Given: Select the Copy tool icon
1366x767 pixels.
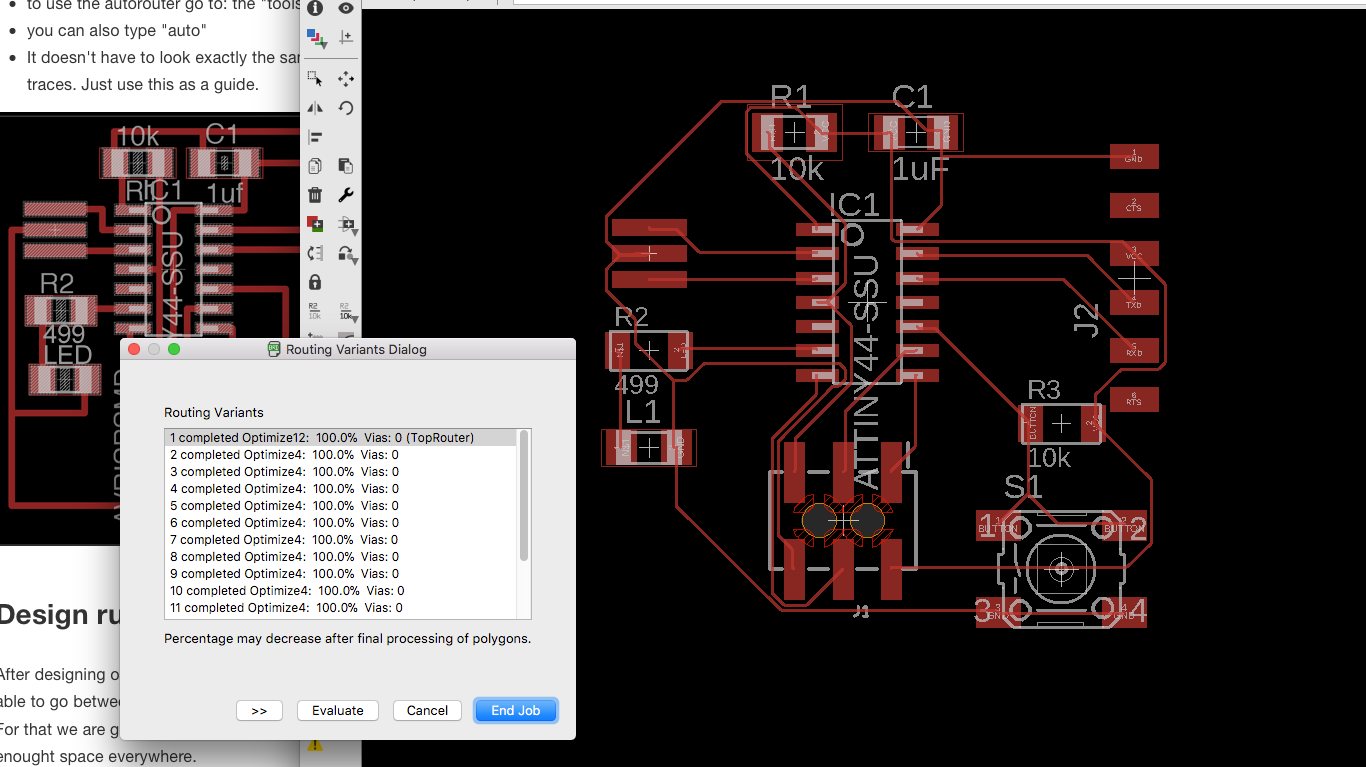Looking at the screenshot, I should (315, 166).
